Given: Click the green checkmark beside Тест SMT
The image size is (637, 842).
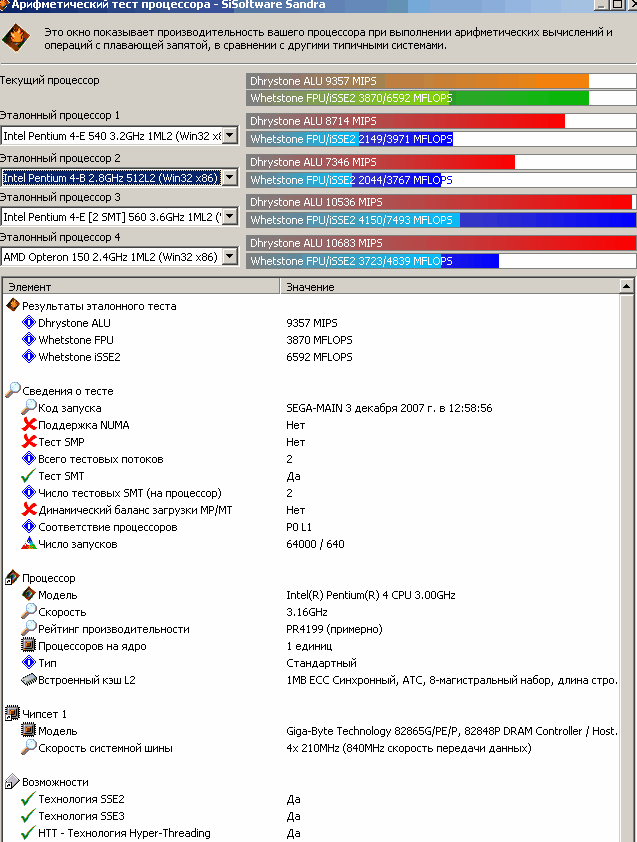Looking at the screenshot, I should 28,476.
